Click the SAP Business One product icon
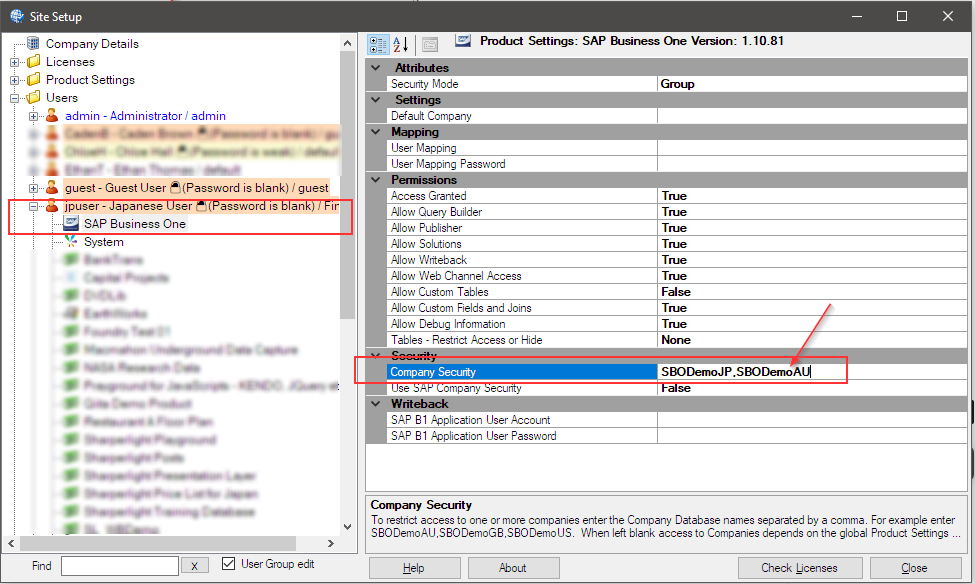975x584 pixels. pos(72,223)
